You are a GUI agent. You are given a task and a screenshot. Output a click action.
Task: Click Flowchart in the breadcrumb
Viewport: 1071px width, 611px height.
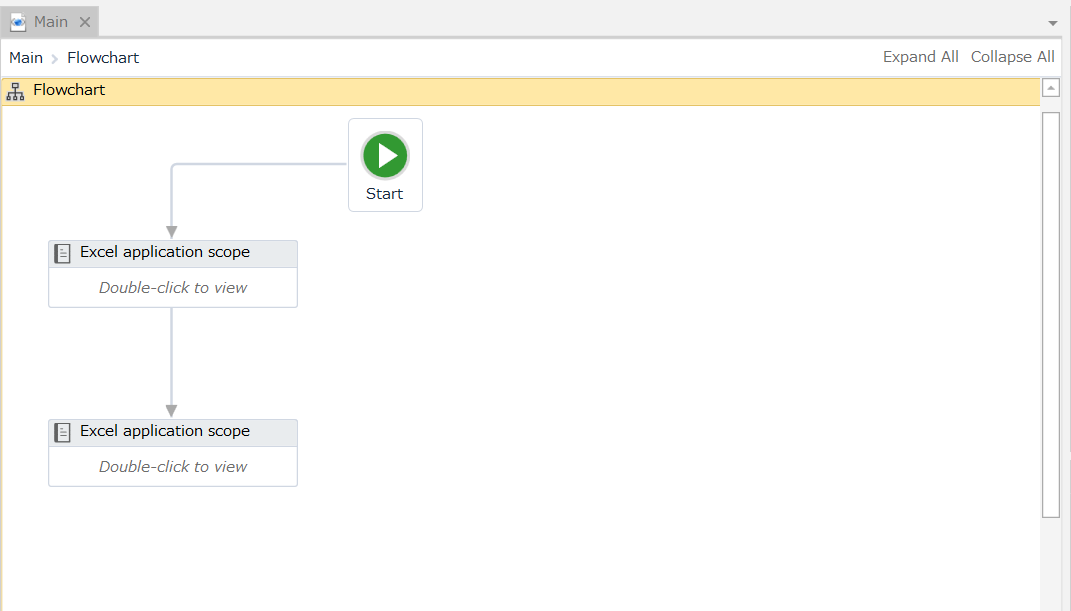(x=103, y=57)
